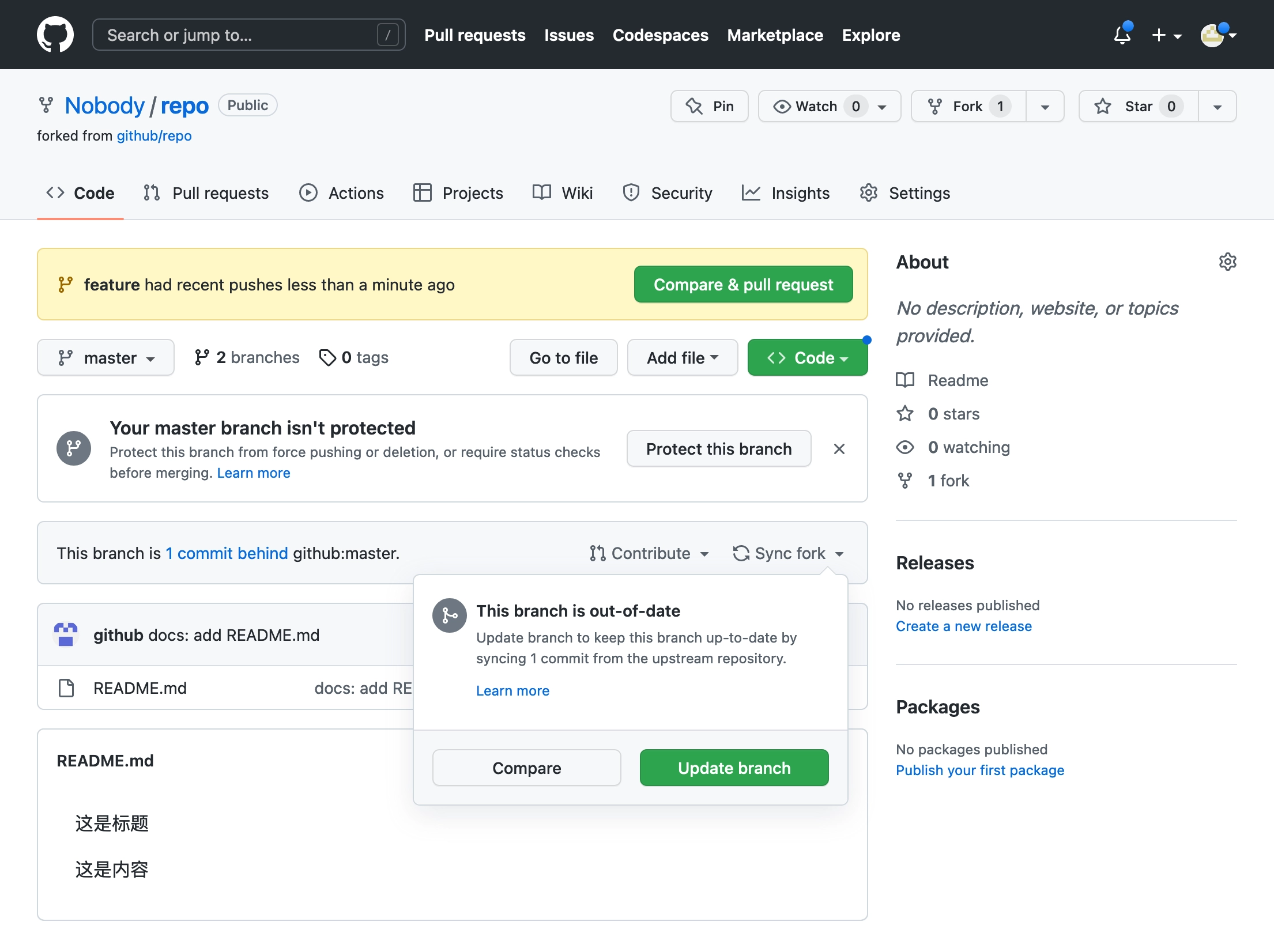Open Explore in the top navigation
Viewport: 1274px width, 952px height.
[870, 35]
